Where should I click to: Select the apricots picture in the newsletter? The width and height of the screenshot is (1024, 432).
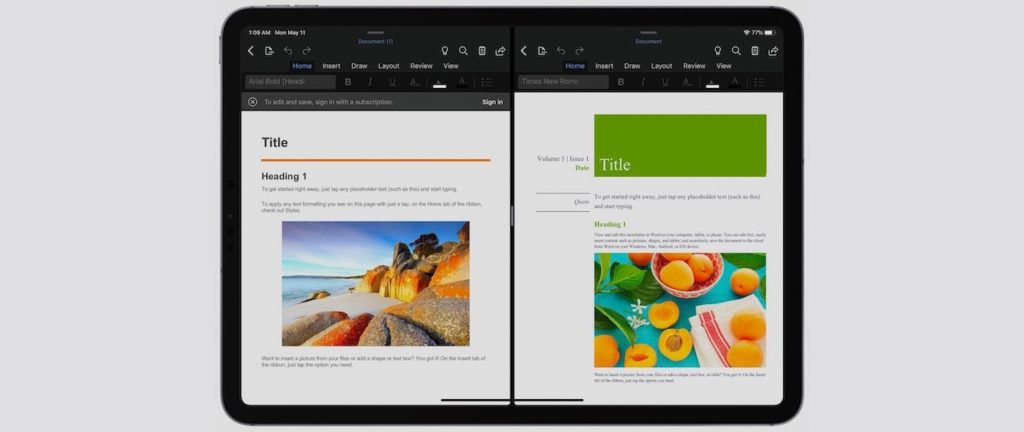coord(679,309)
